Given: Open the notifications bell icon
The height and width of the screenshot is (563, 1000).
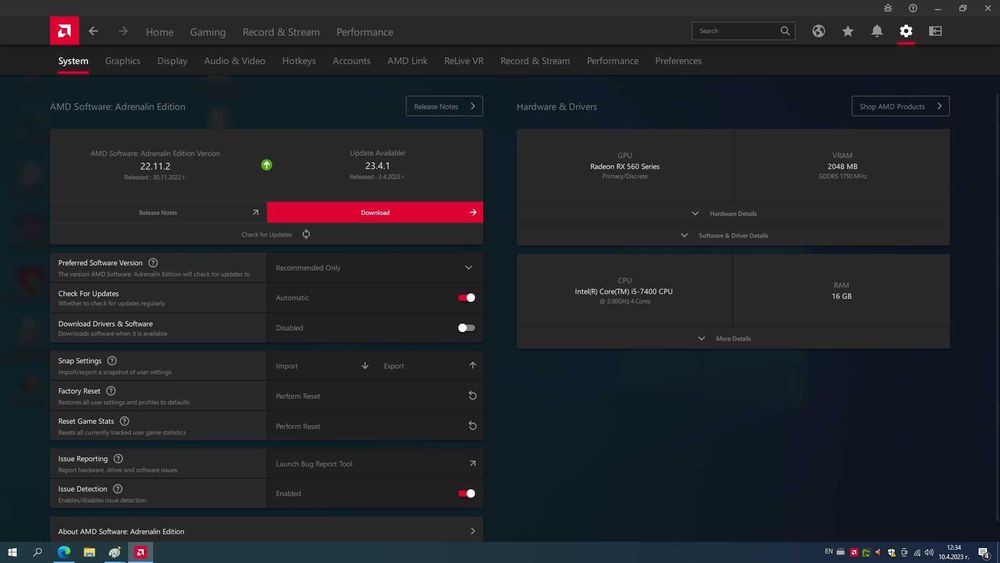Looking at the screenshot, I should (x=877, y=31).
